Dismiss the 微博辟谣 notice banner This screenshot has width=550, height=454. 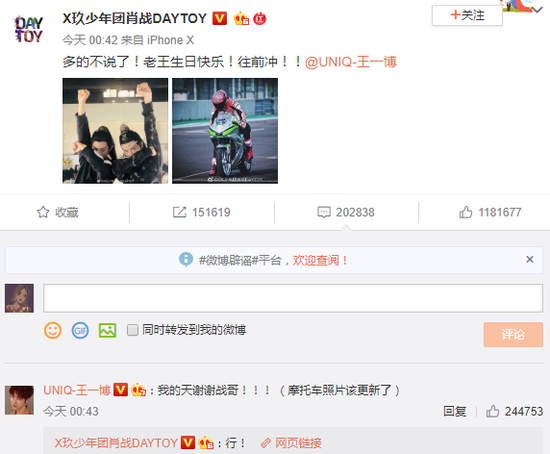point(530,260)
